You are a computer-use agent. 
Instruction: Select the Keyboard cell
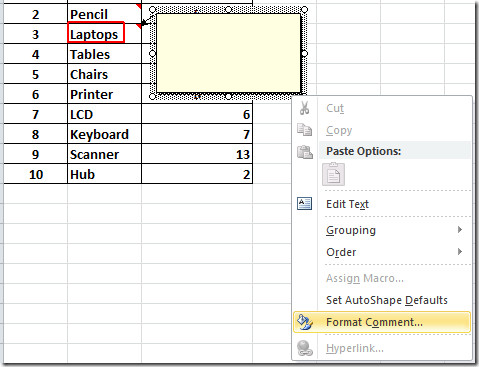[105, 134]
